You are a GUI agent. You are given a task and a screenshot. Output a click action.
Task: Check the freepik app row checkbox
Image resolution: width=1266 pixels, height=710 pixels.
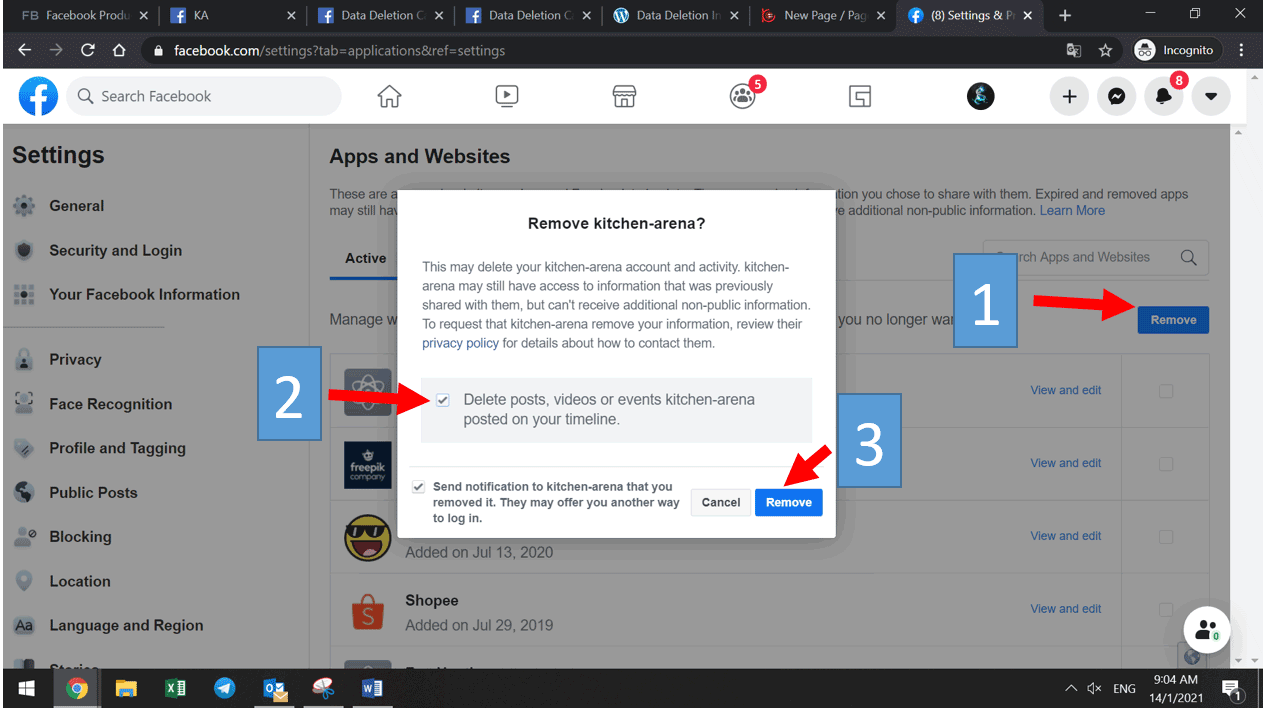click(1166, 464)
